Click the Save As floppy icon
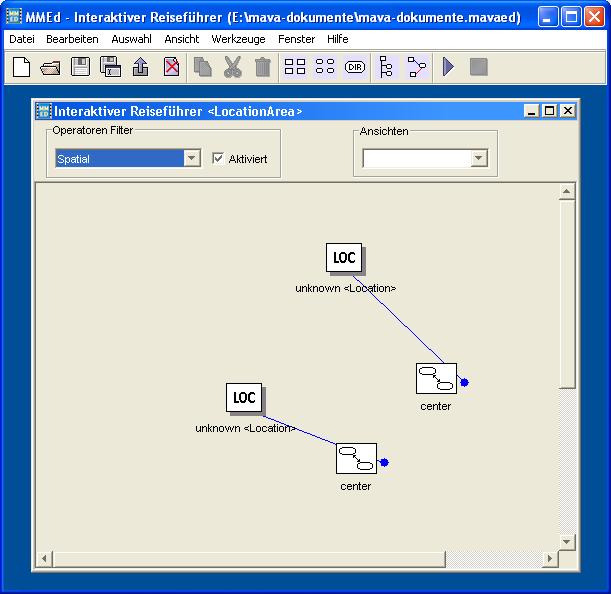This screenshot has height=594, width=611. 110,67
